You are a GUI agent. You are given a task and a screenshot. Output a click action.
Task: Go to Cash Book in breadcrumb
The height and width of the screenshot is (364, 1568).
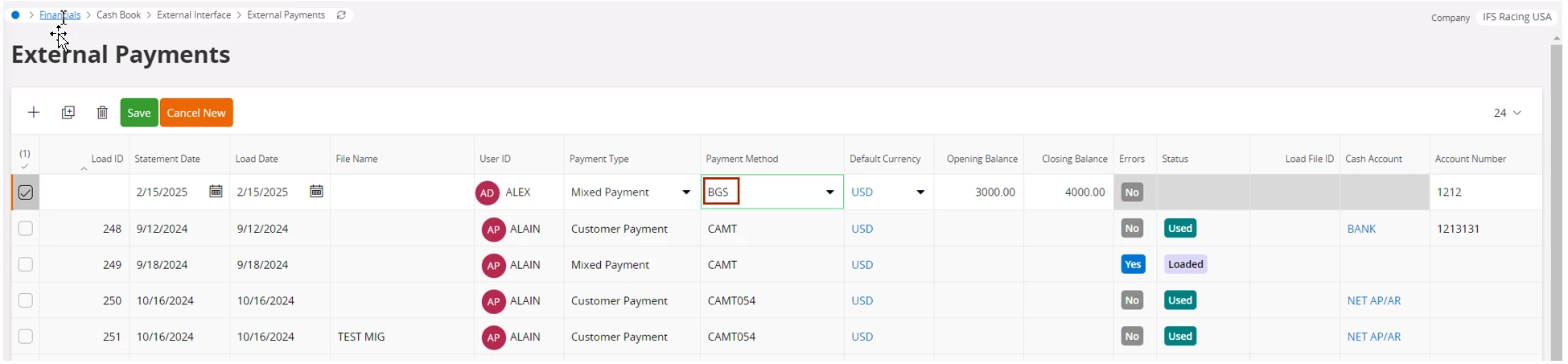pyautogui.click(x=118, y=15)
